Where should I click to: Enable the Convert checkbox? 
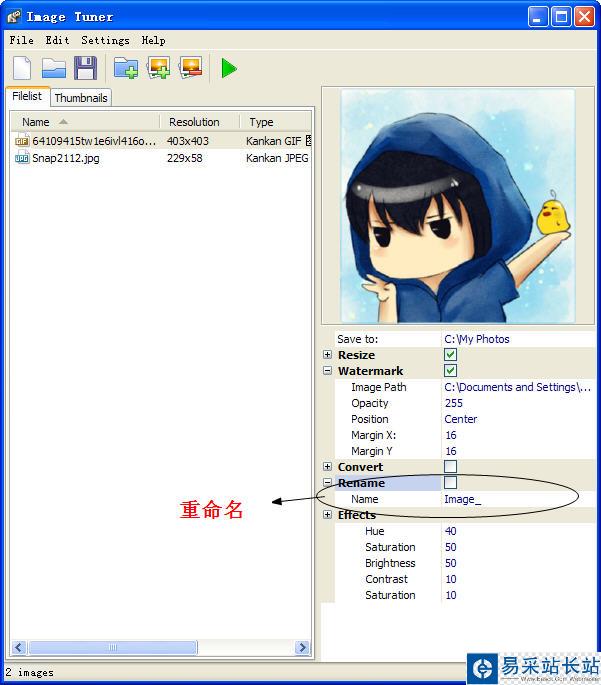click(x=450, y=467)
